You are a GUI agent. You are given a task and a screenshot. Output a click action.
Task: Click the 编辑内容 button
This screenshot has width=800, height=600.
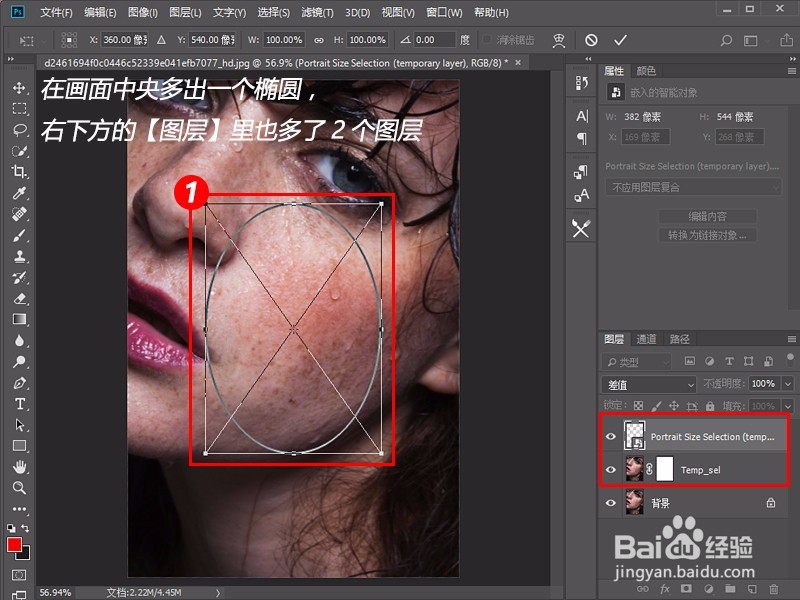[x=707, y=216]
